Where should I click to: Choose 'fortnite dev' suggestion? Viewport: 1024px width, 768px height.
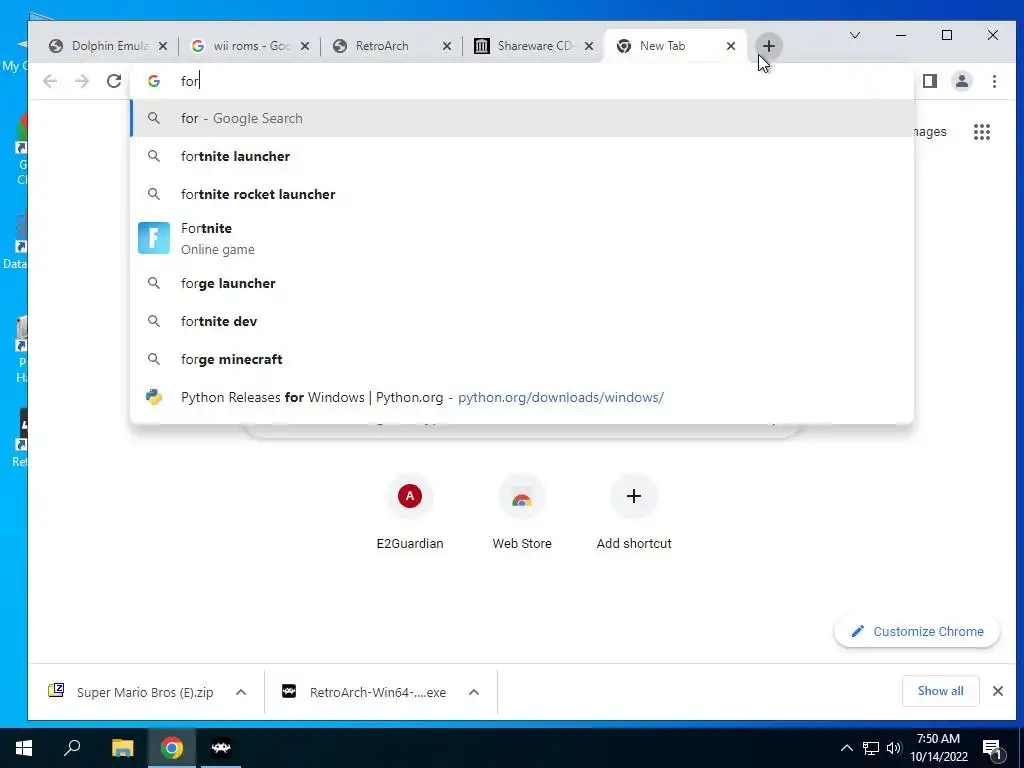tap(522, 321)
